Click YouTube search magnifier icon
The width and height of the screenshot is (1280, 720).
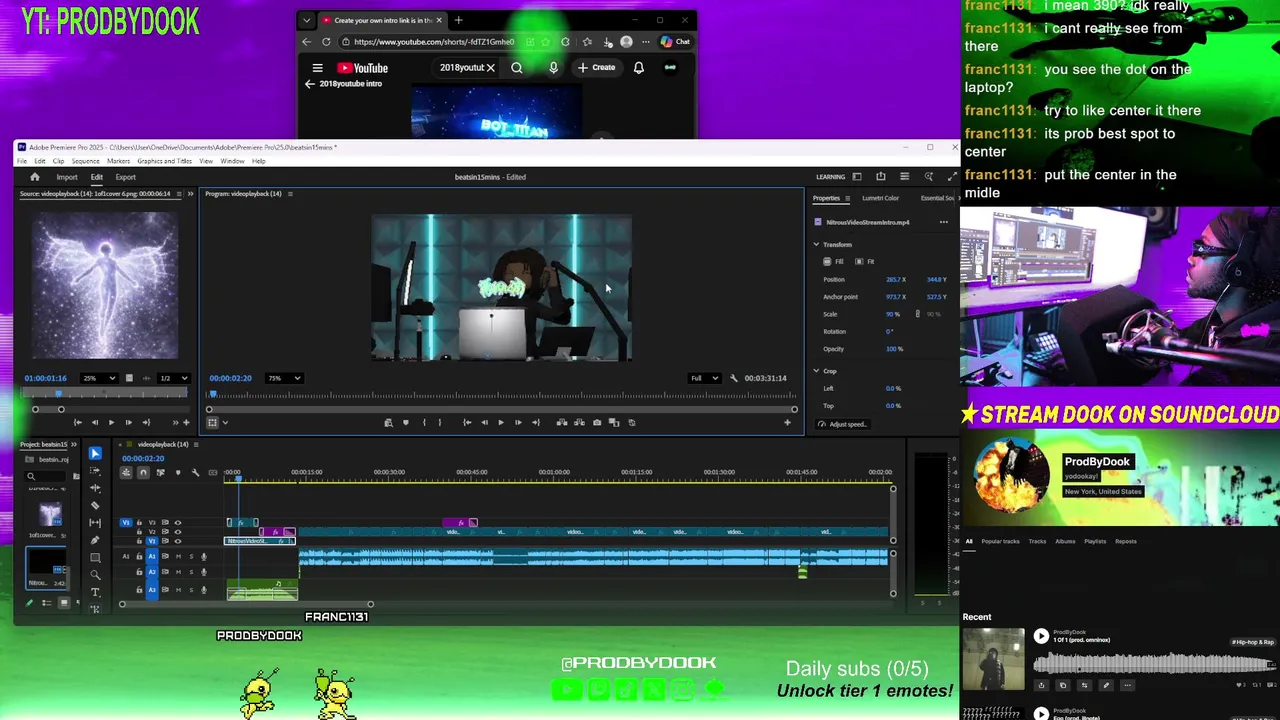pos(517,68)
